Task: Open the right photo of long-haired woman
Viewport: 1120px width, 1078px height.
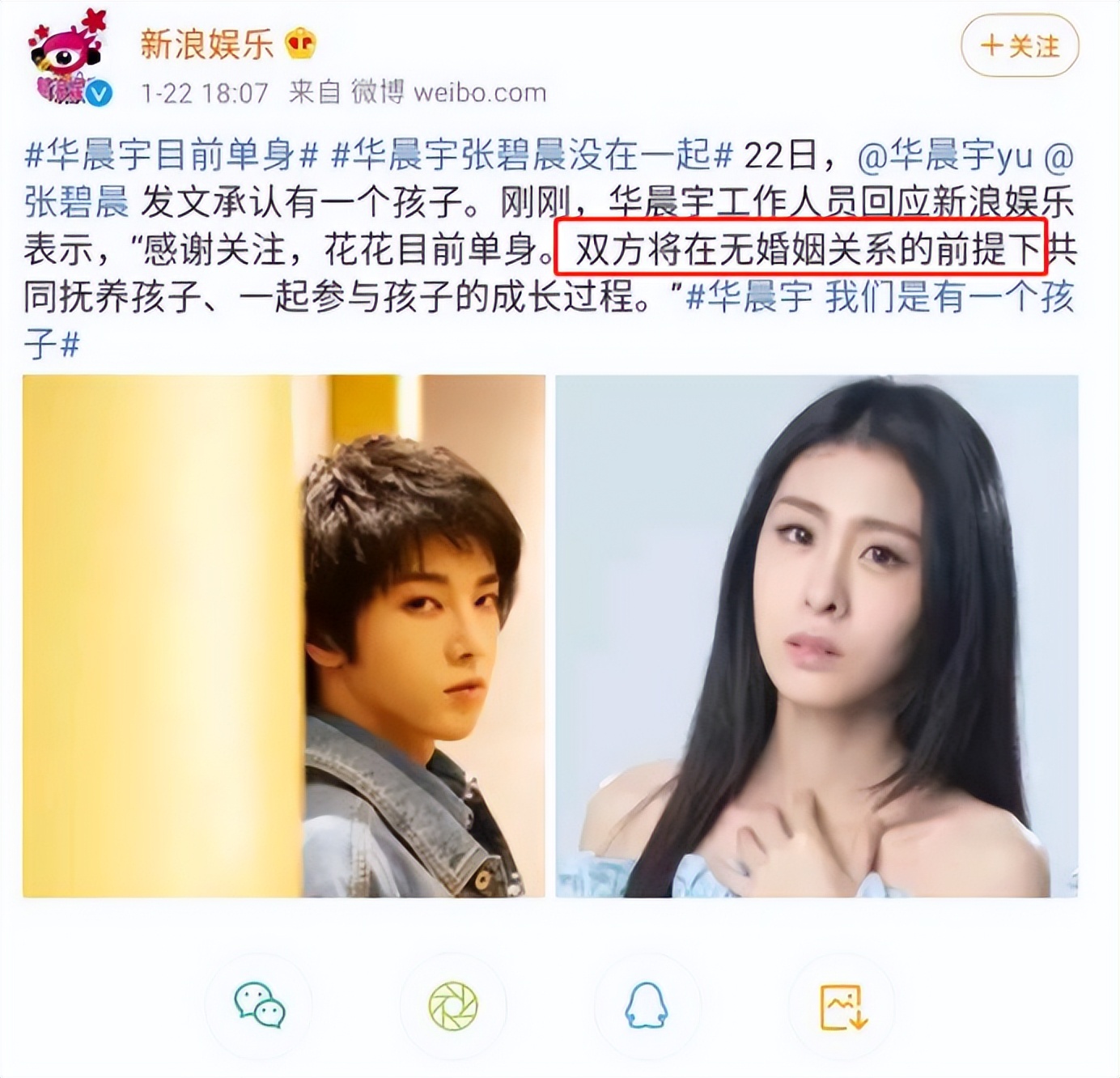Action: point(817,636)
